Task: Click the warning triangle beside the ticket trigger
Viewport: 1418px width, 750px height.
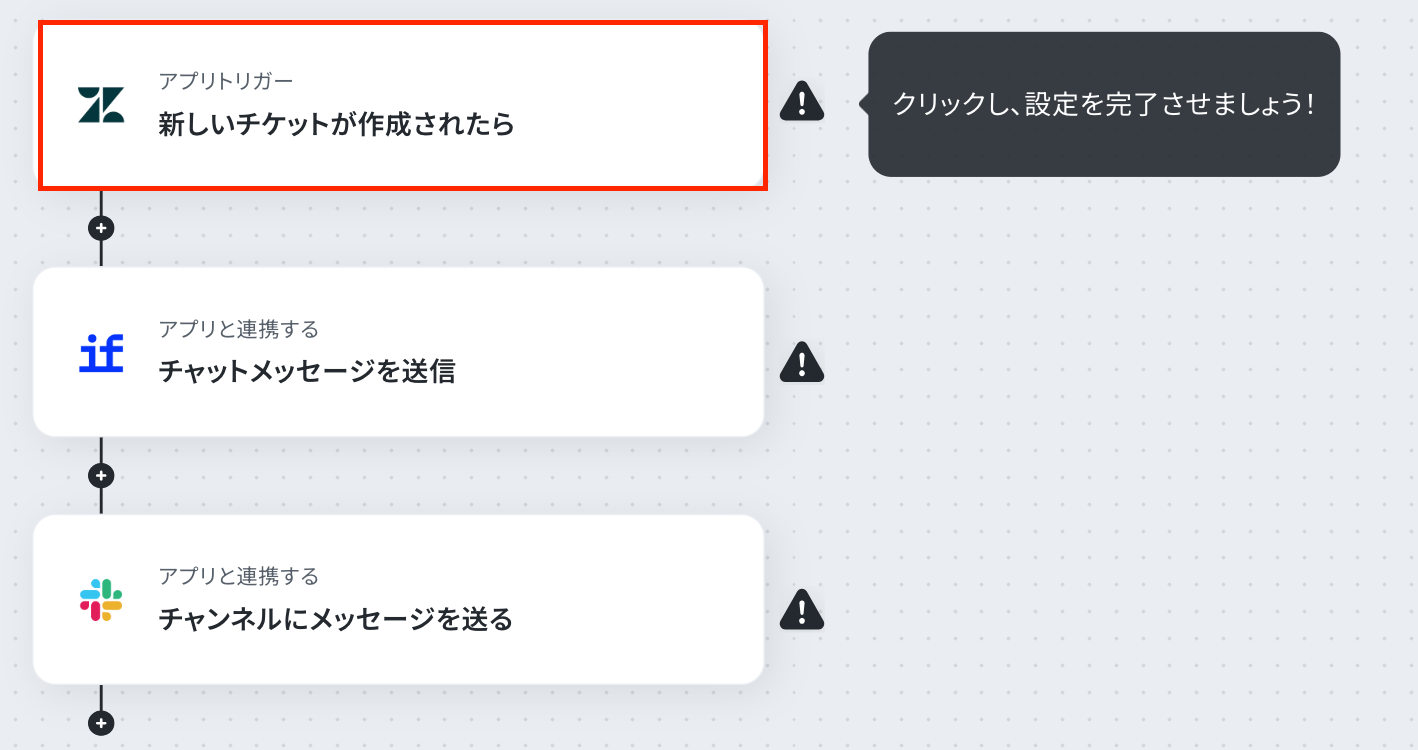Action: (802, 100)
